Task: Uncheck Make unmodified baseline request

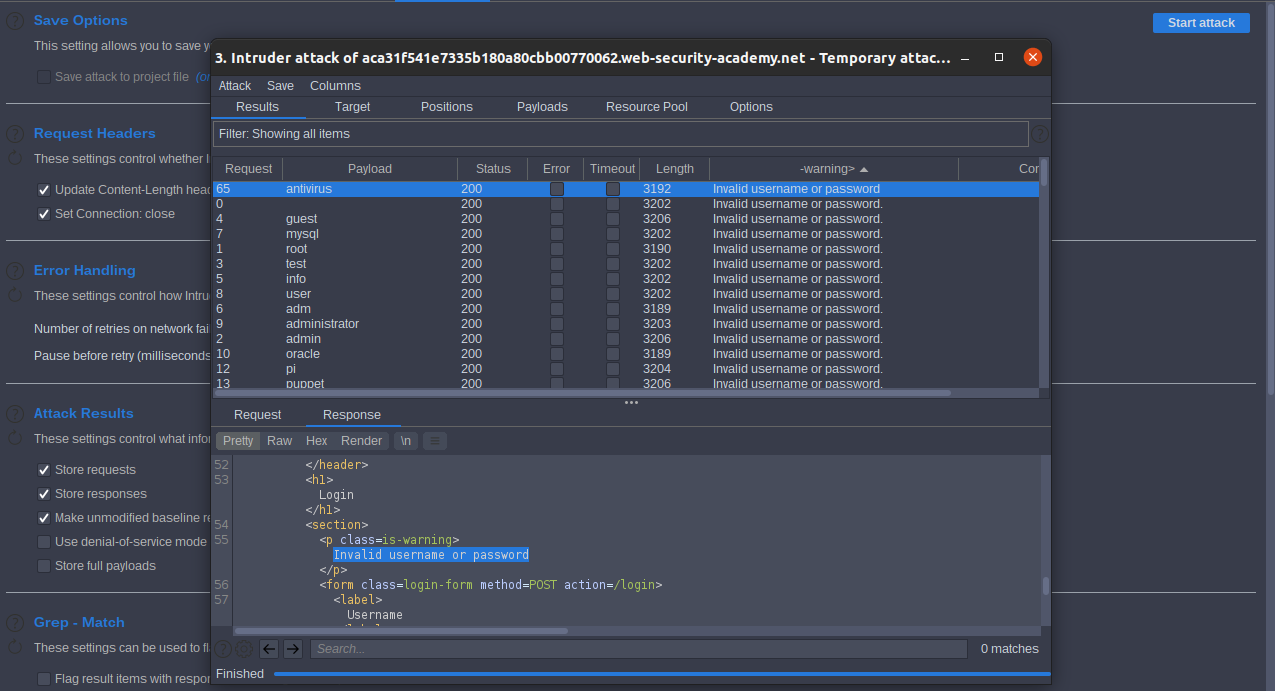Action: pyautogui.click(x=44, y=518)
